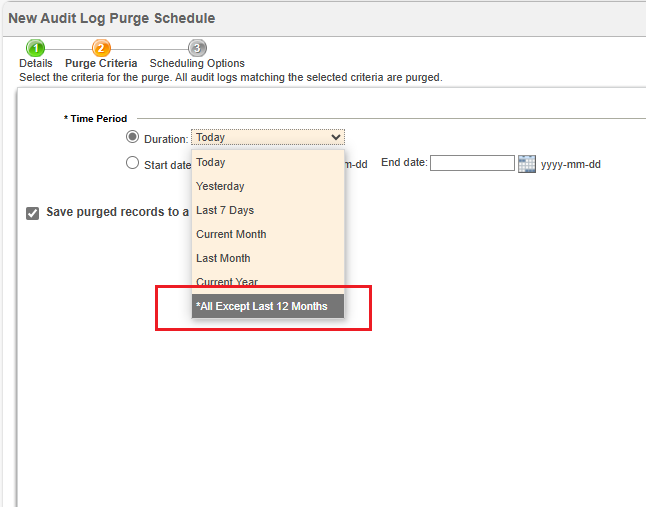Viewport: 646px width, 507px height.
Task: Jump to the Scheduling Options step label
Action: 197,64
